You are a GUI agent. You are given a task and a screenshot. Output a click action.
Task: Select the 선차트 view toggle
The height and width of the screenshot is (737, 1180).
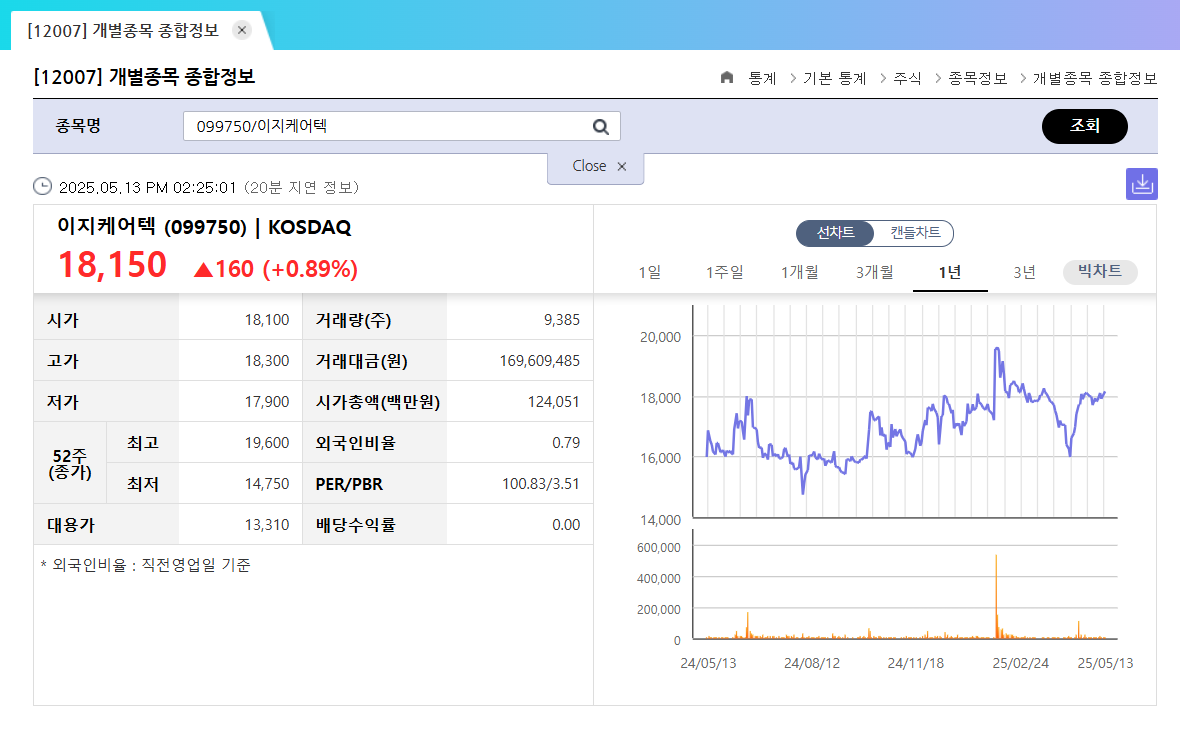(x=838, y=233)
